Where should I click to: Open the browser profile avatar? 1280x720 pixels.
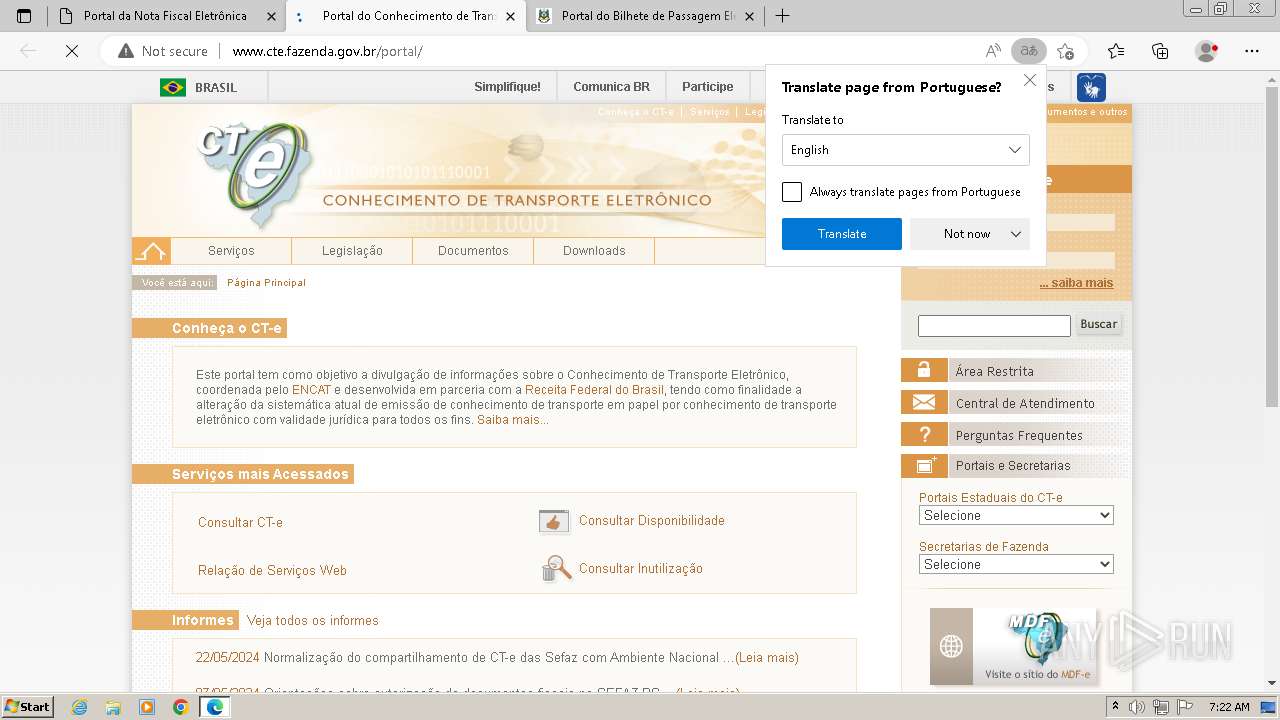pyautogui.click(x=1207, y=51)
